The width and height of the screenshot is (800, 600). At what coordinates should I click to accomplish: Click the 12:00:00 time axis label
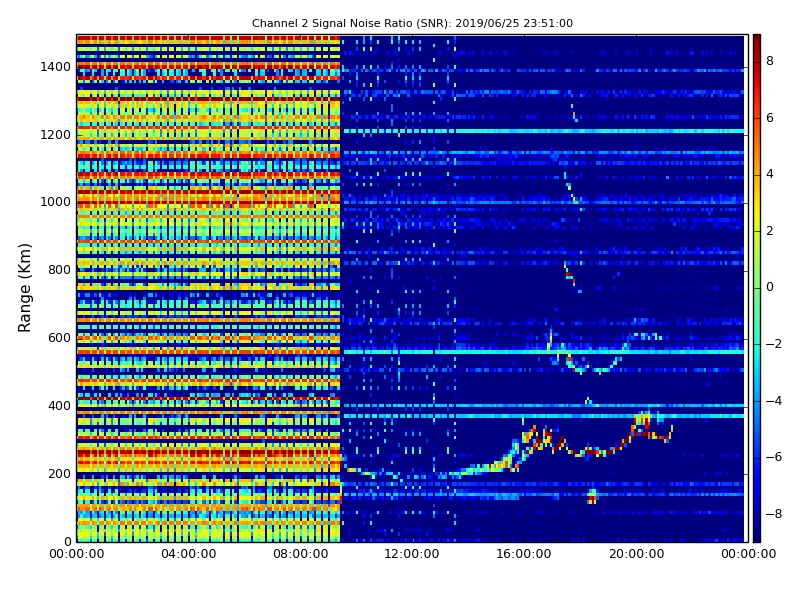pos(412,554)
